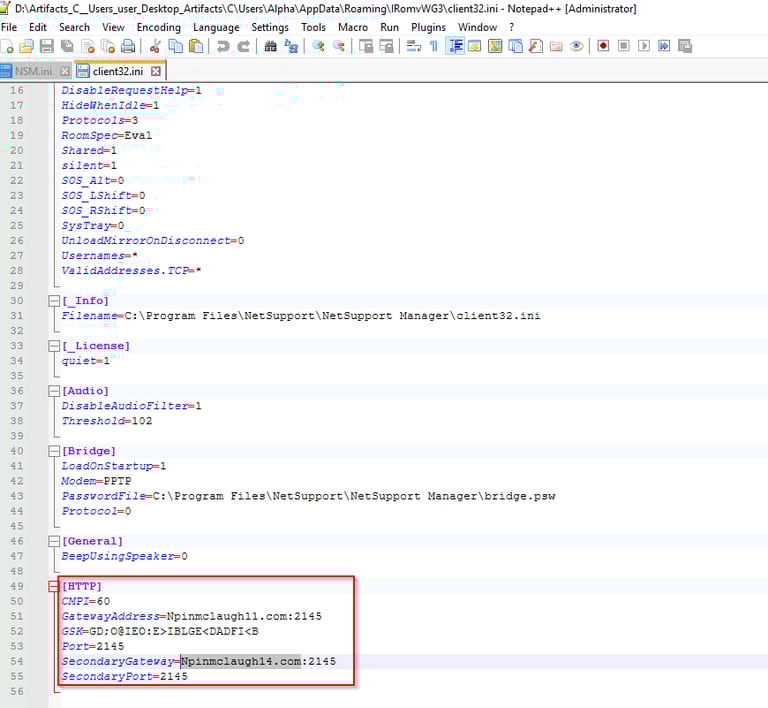The height and width of the screenshot is (708, 768).
Task: Close the client32.ini tab
Action: (156, 71)
